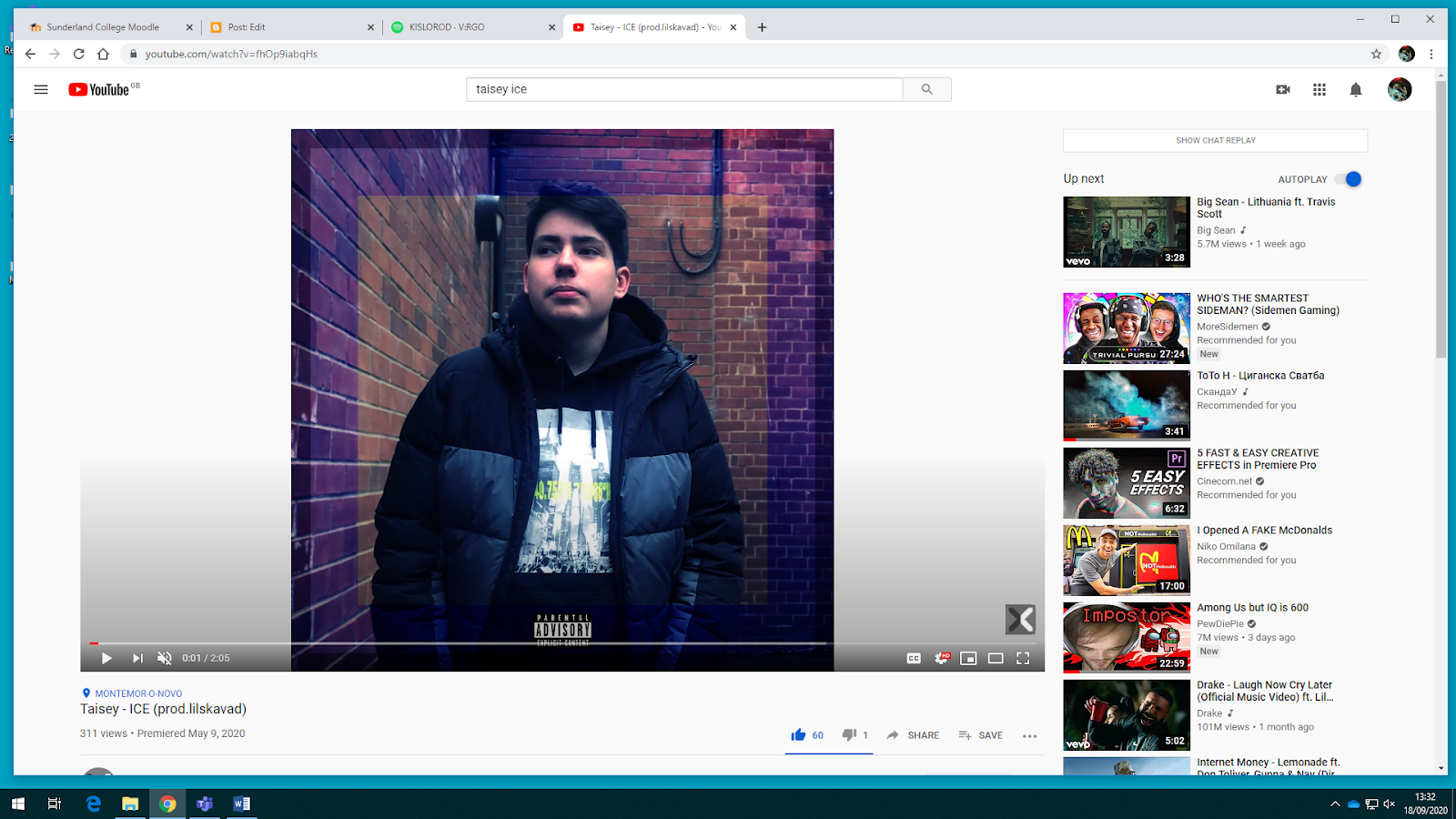Click the muted speaker tray icon
The height and width of the screenshot is (819, 1456).
tap(1390, 804)
